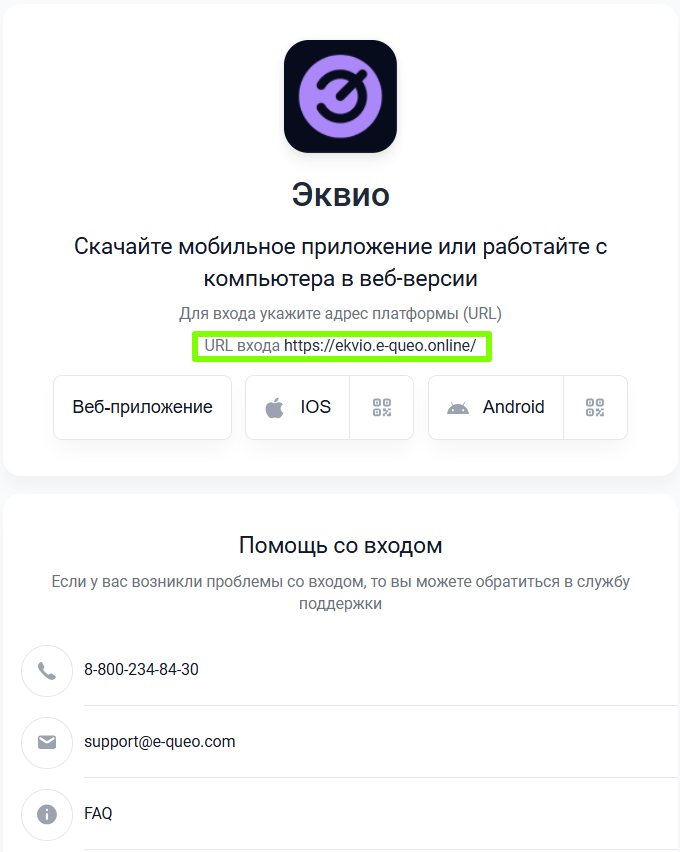The width and height of the screenshot is (680, 852).
Task: Click the purple Эквио app logo
Action: point(340,96)
